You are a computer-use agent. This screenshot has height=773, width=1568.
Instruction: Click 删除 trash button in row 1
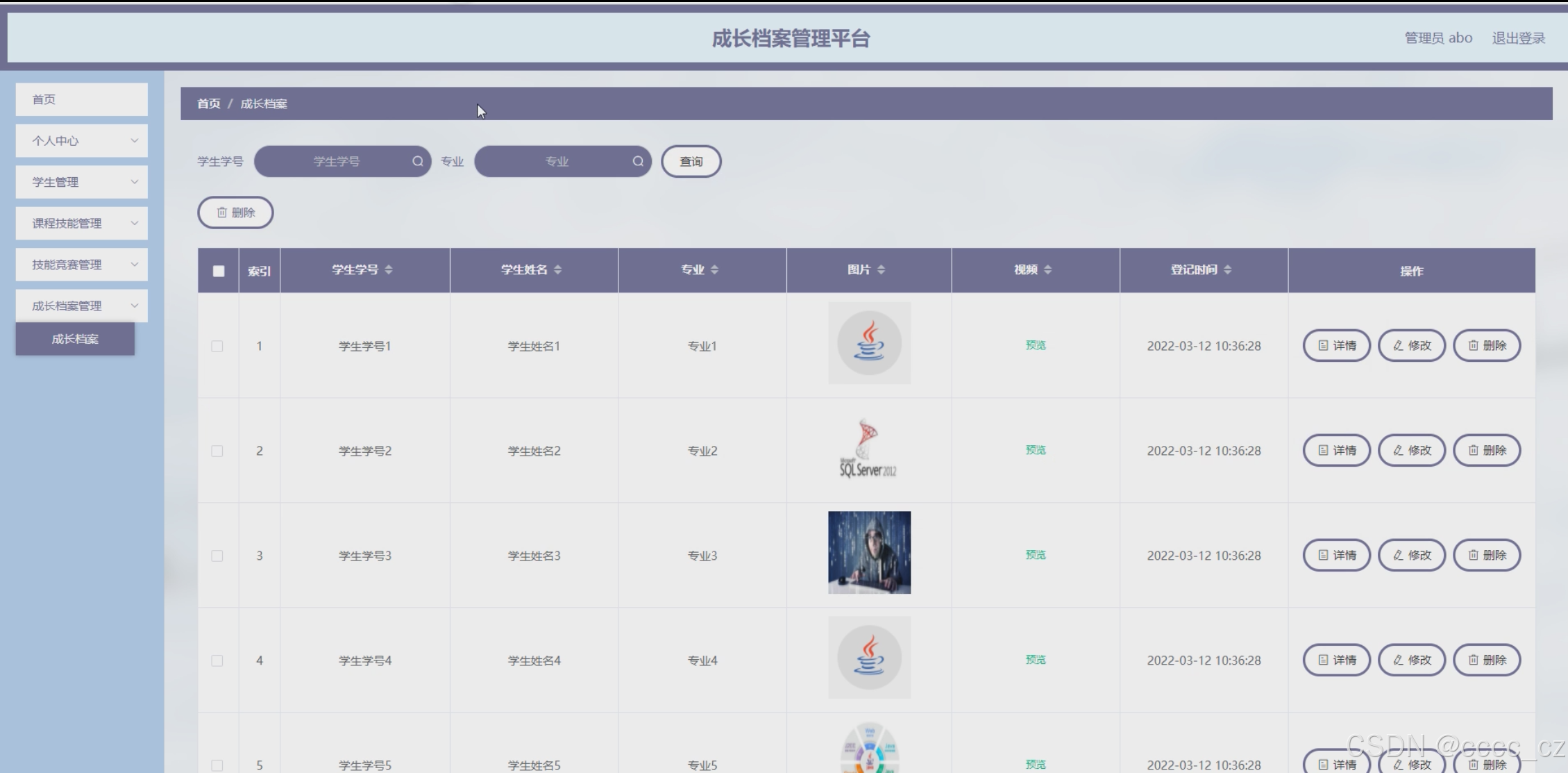click(1487, 346)
